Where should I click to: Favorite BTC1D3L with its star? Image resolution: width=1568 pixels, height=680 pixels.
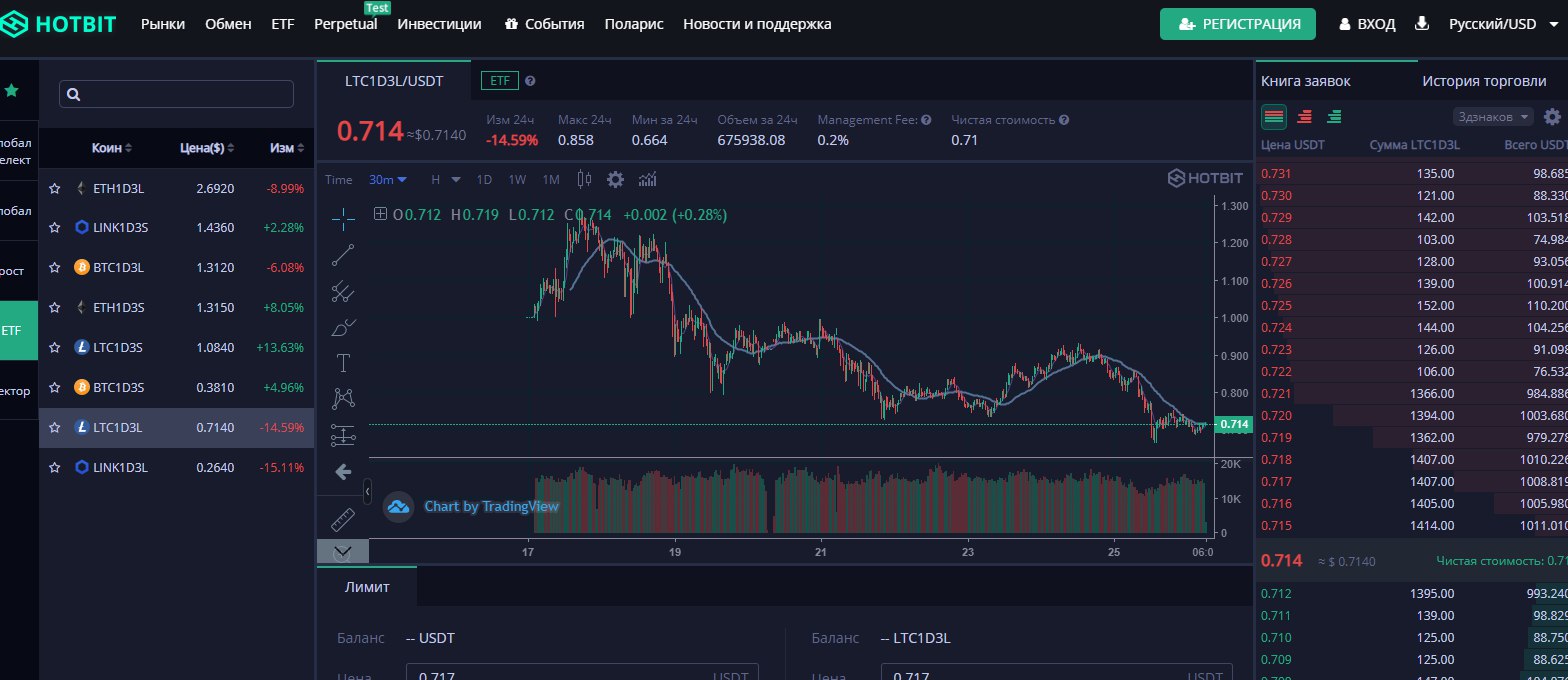click(55, 268)
